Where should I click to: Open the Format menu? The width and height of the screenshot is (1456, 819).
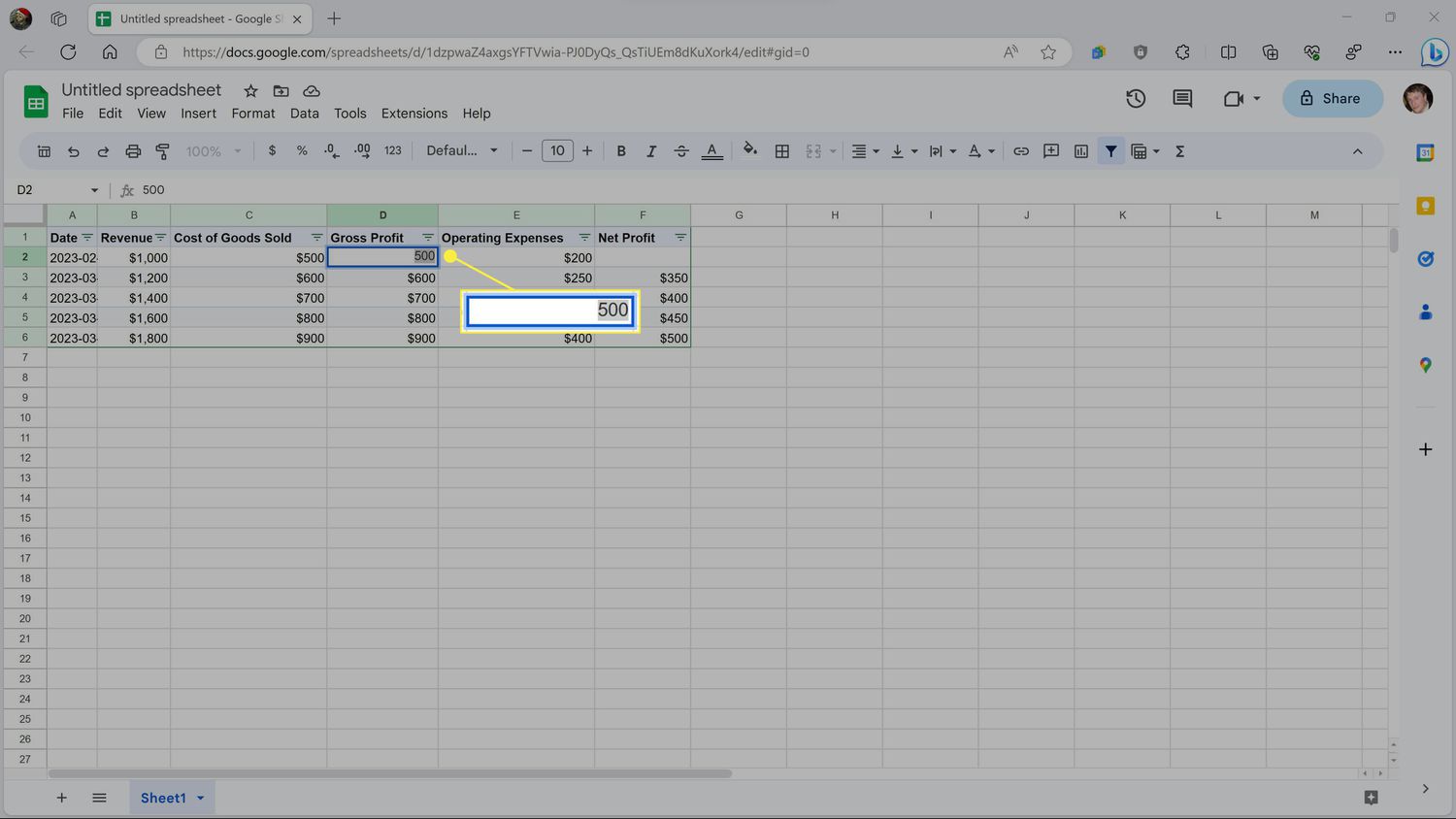(x=252, y=114)
